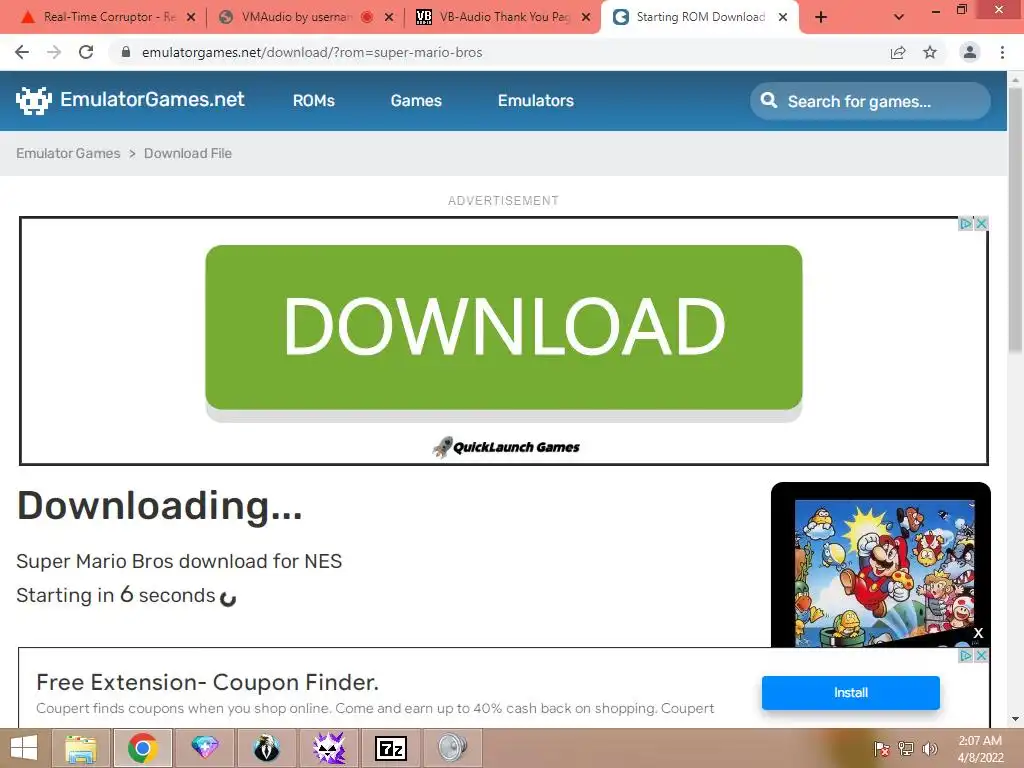Open the Chrome three-dot menu
The width and height of the screenshot is (1024, 768).
pos(1002,52)
